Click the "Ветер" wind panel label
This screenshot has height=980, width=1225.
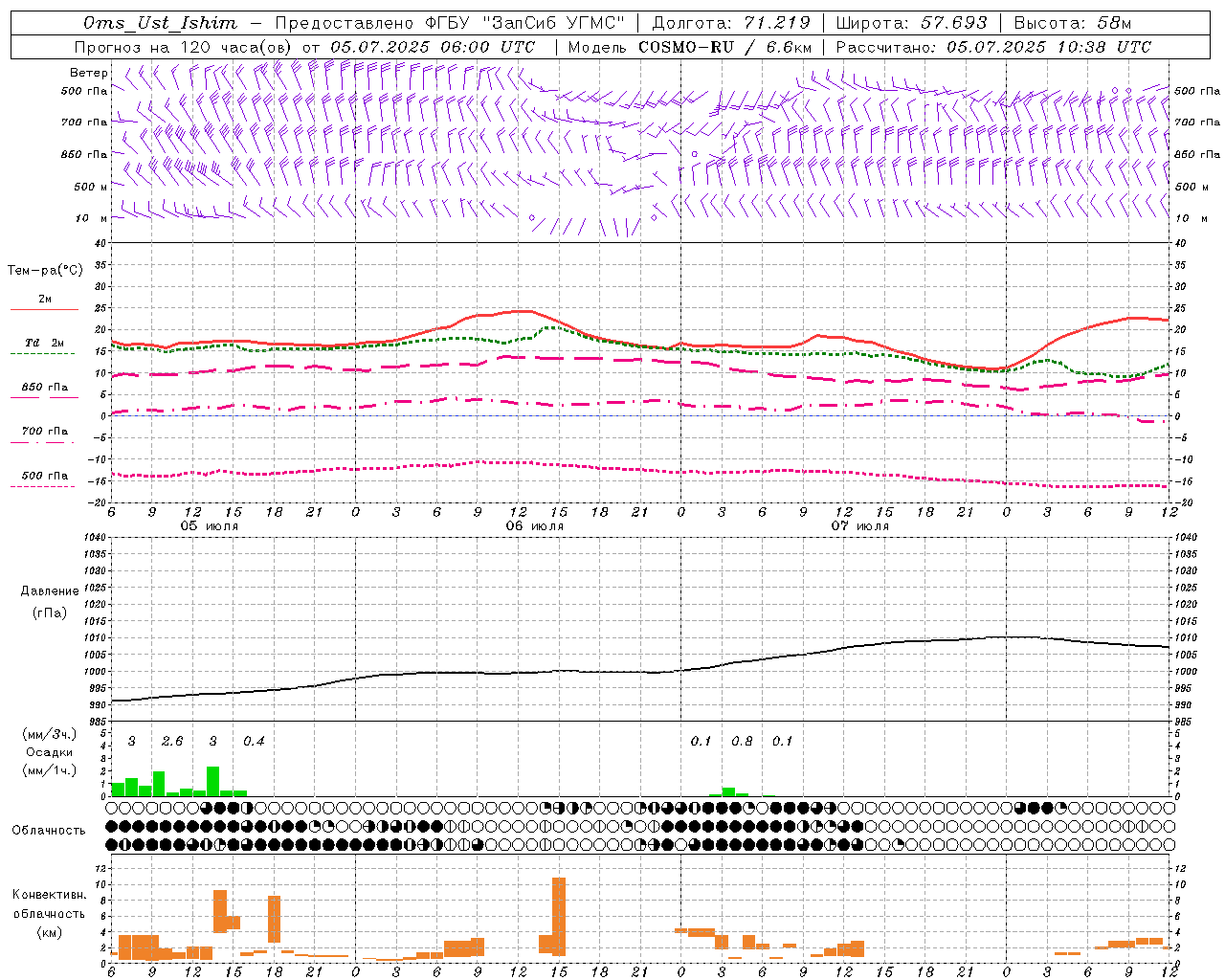click(89, 73)
